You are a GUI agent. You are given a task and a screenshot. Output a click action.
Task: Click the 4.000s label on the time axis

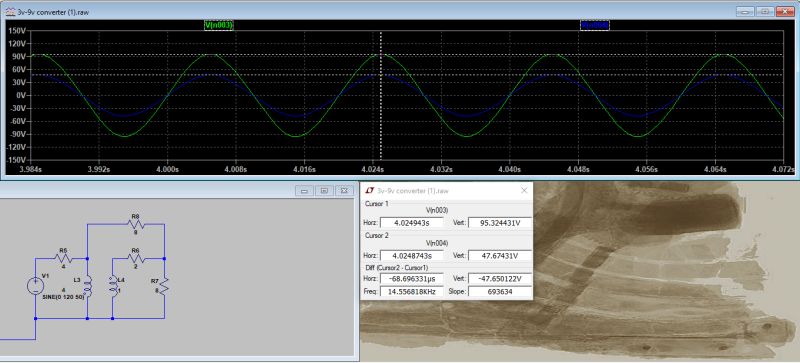tap(168, 169)
